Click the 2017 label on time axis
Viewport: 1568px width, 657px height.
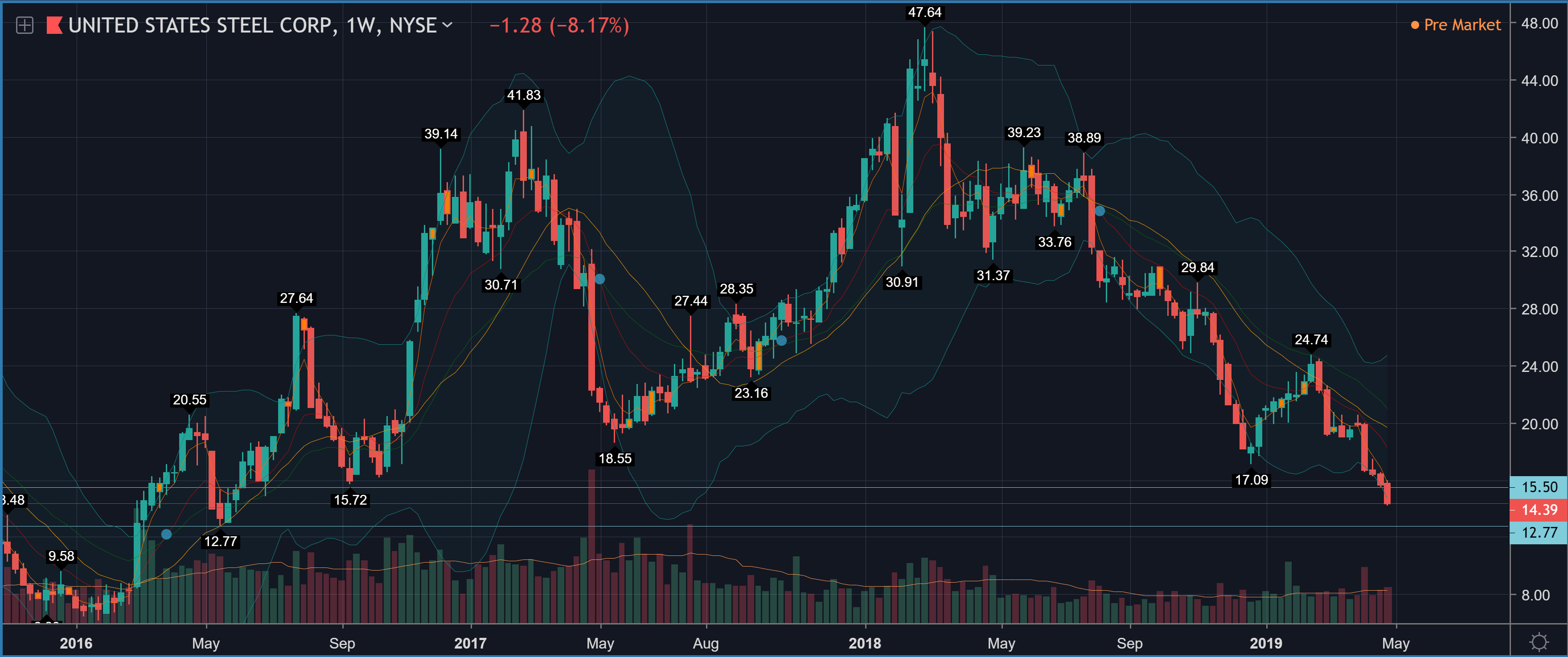click(x=471, y=644)
